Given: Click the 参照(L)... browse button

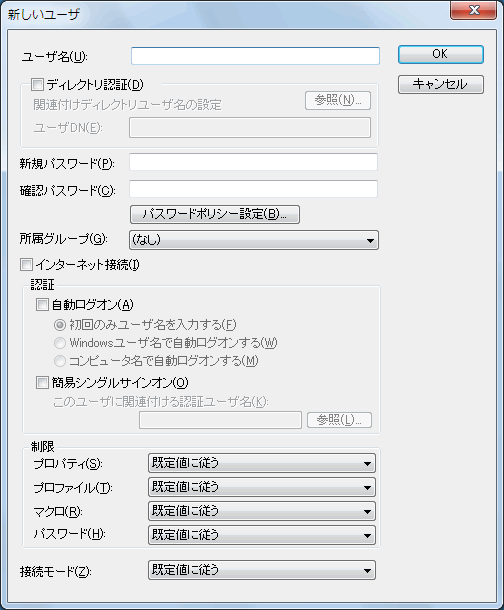Looking at the screenshot, I should (340, 420).
